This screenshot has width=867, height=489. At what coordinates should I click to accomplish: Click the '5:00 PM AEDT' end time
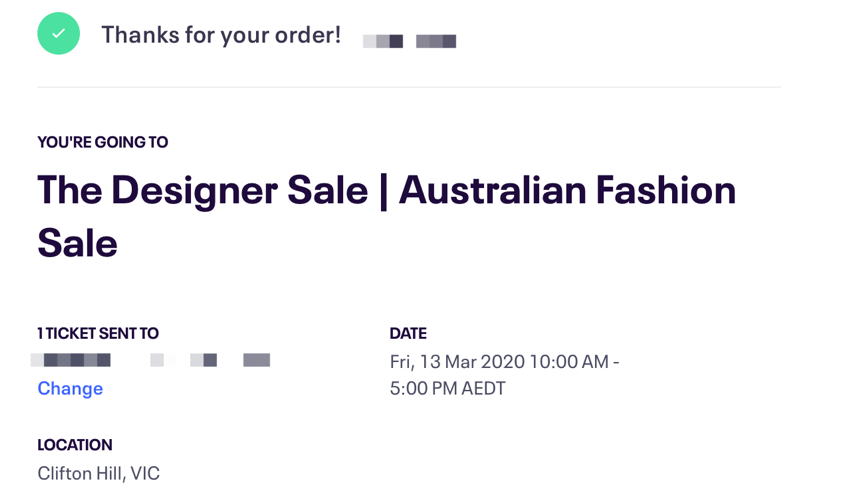coord(447,388)
